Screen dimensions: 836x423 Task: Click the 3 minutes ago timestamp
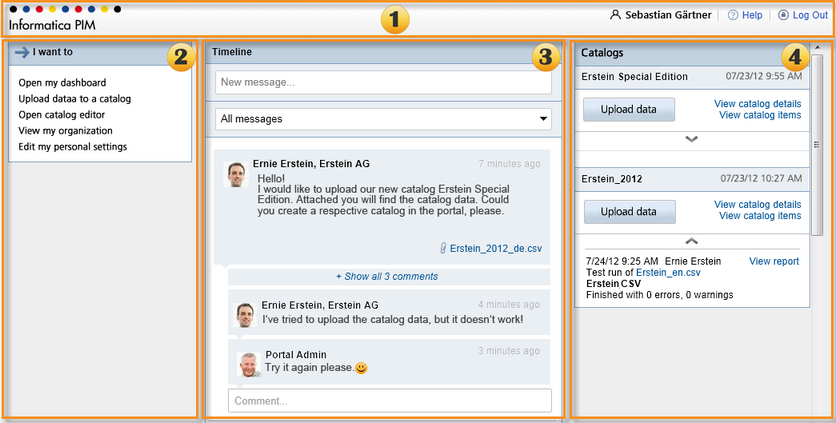tap(509, 350)
